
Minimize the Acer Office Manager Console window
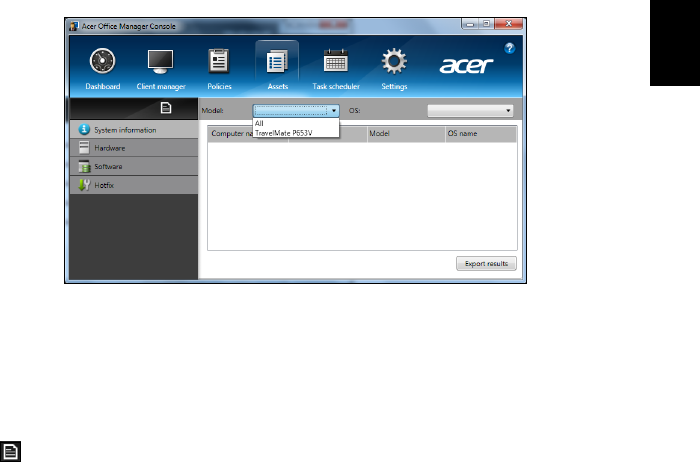pyautogui.click(x=470, y=24)
